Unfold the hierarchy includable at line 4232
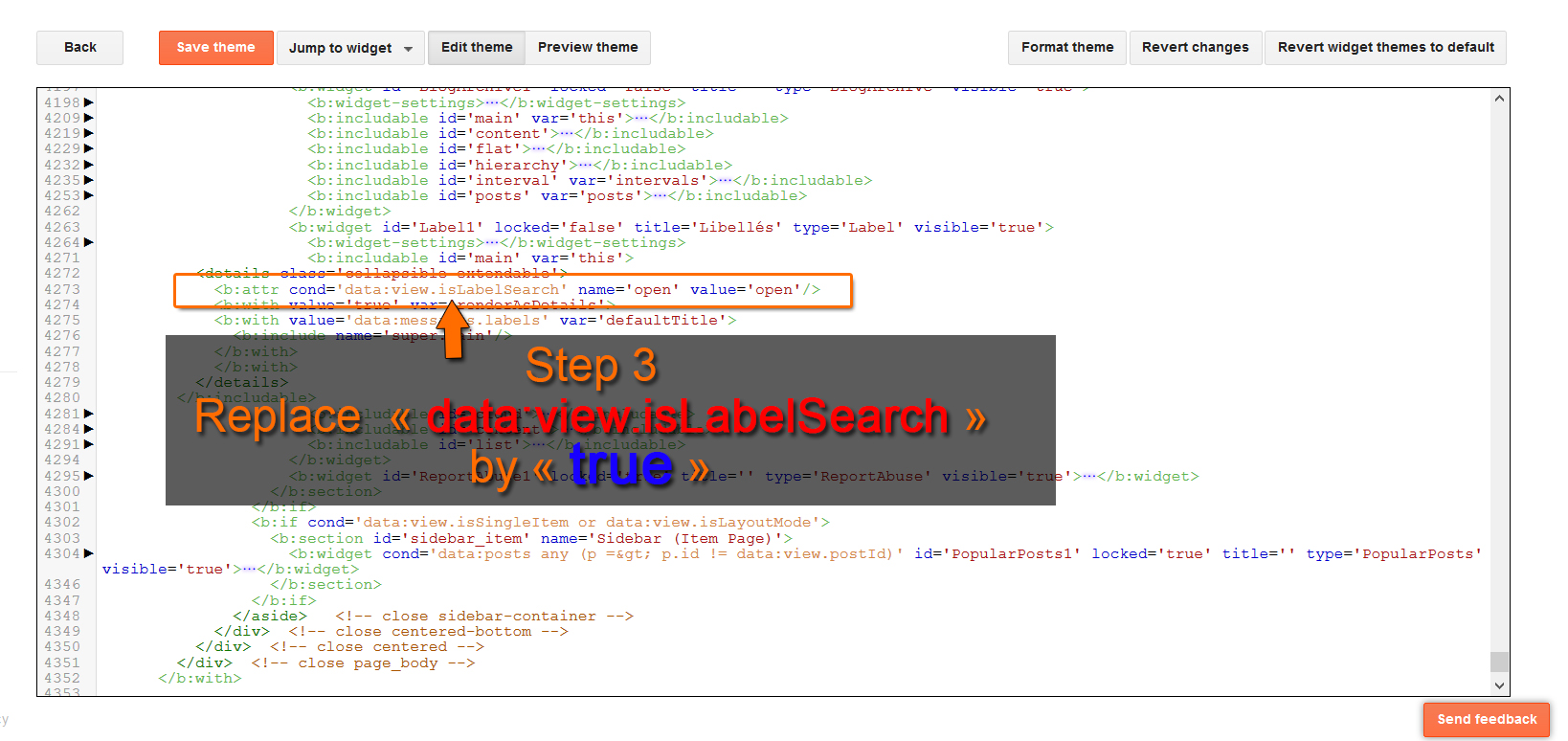The width and height of the screenshot is (1568, 741). coord(89,165)
